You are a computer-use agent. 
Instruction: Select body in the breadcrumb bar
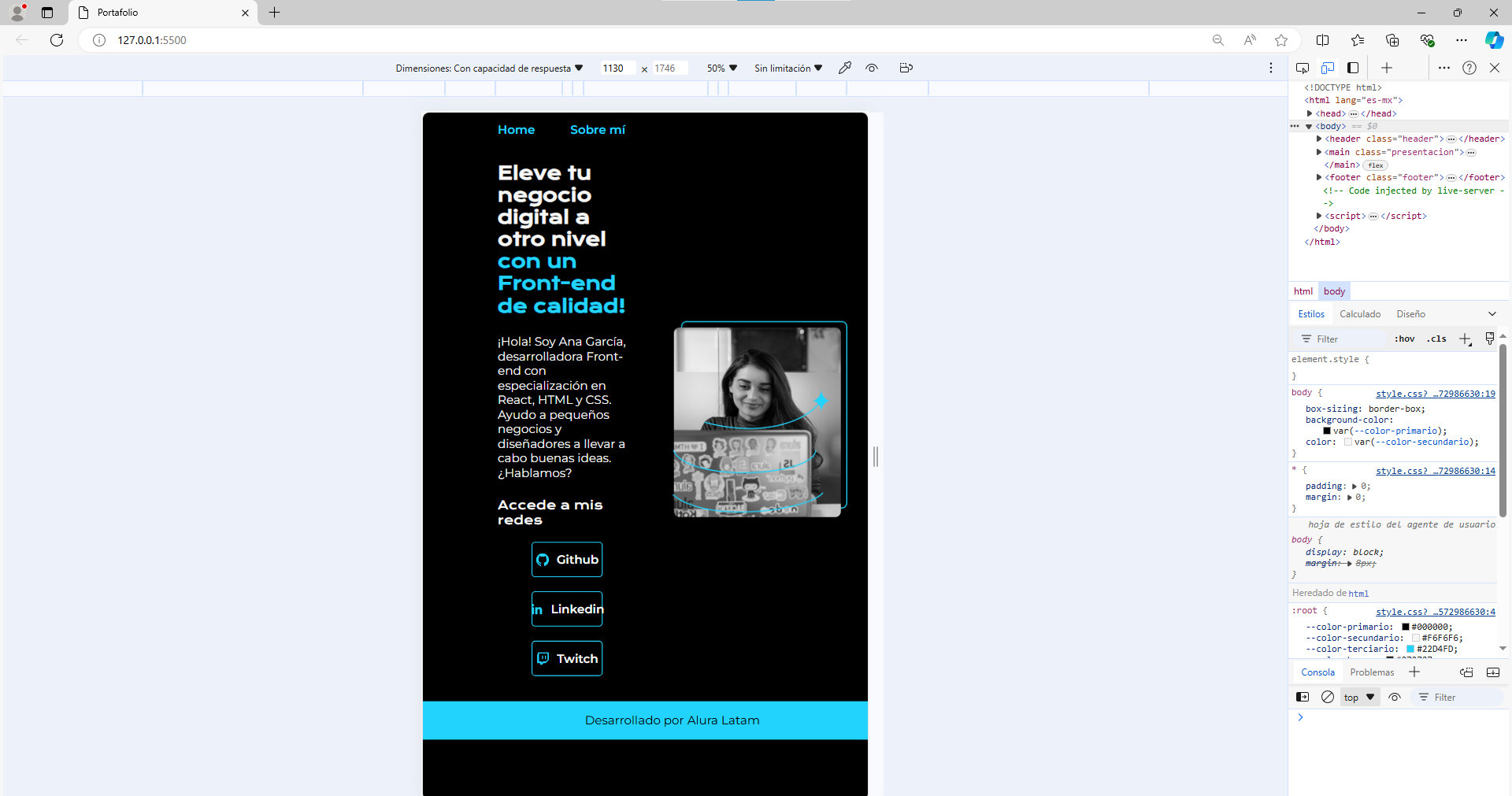click(1334, 291)
